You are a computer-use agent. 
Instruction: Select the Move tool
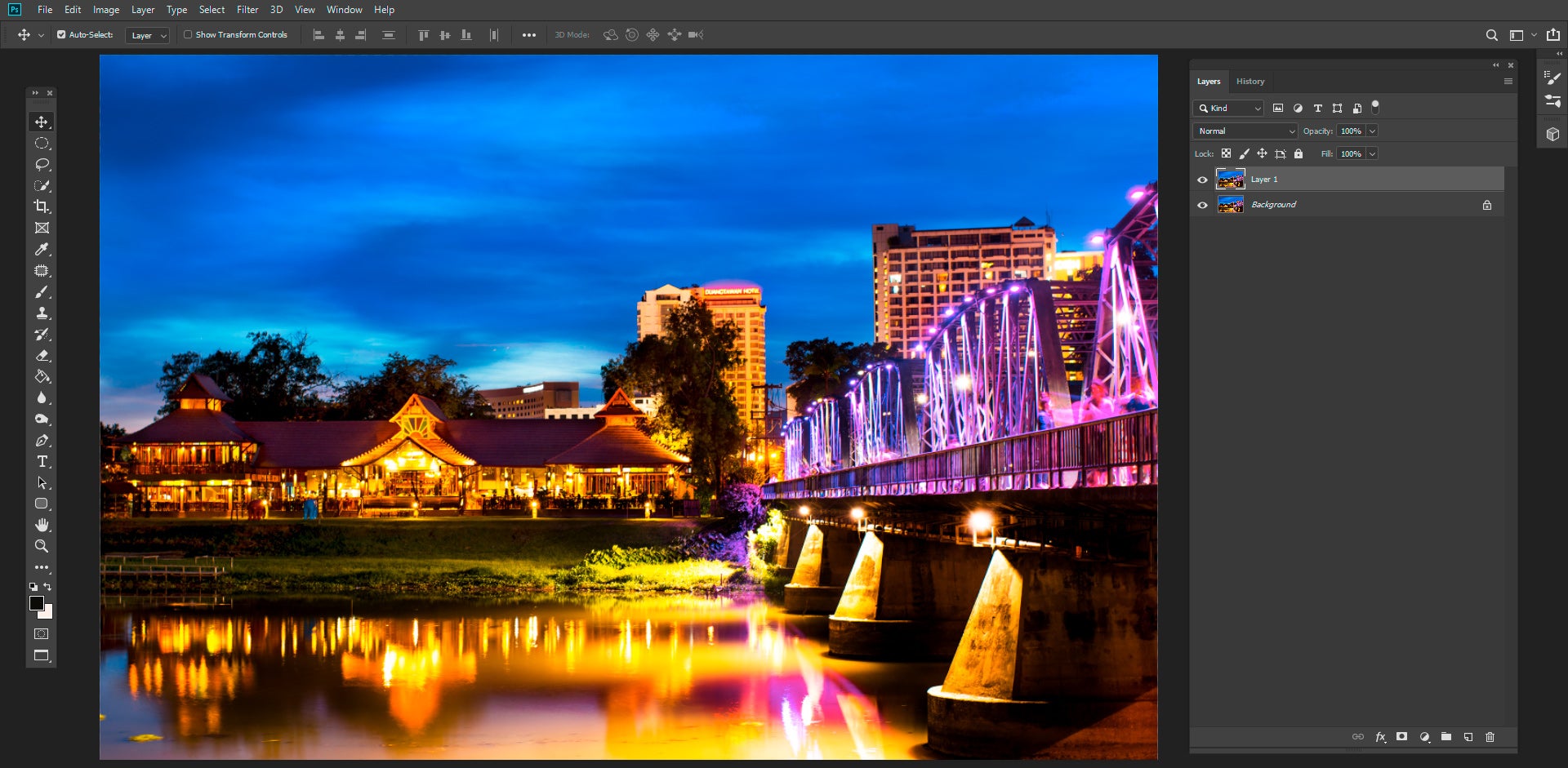42,121
